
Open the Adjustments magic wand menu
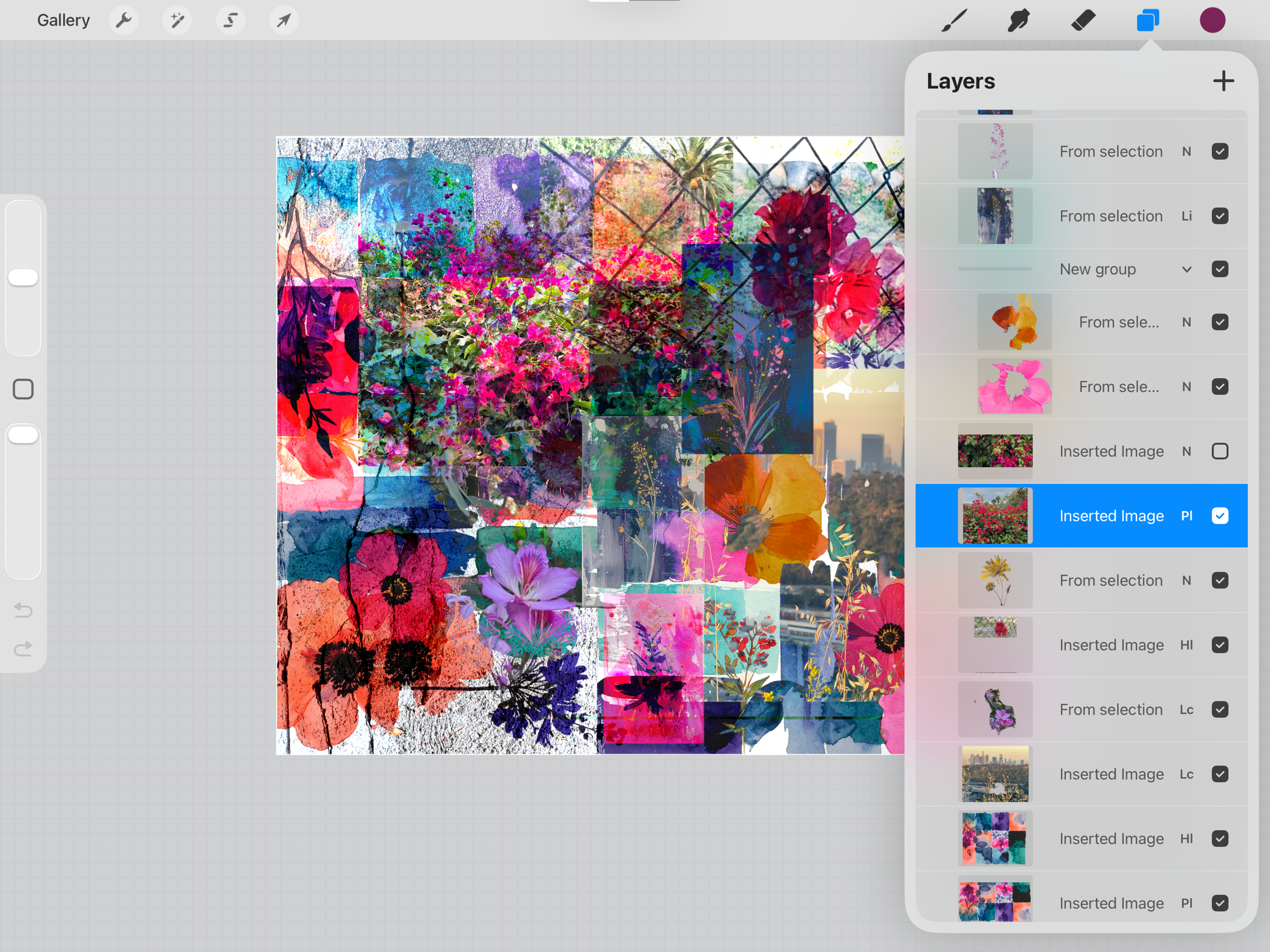tap(177, 21)
